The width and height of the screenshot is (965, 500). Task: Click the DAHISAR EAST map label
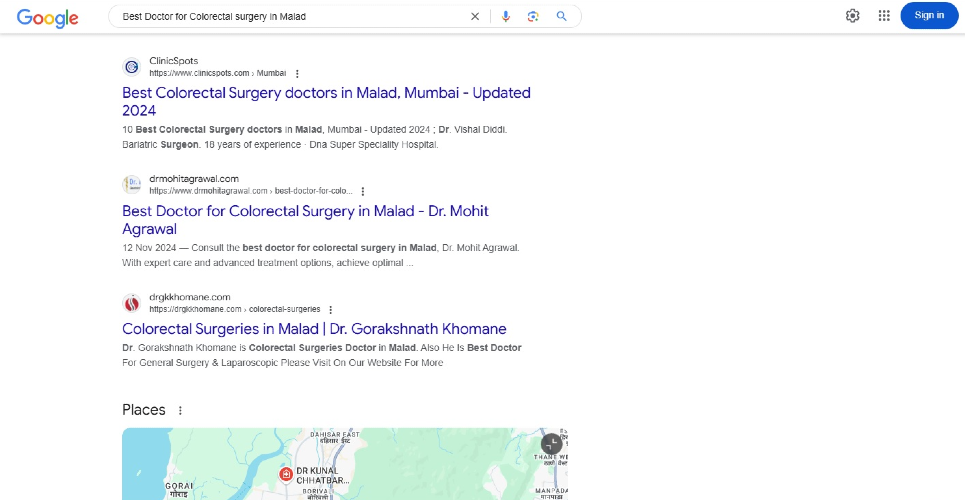pyautogui.click(x=335, y=437)
